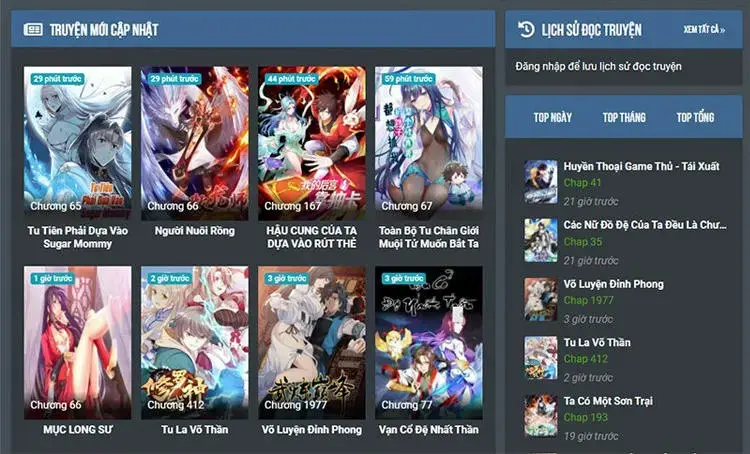Click Tu La Võ Thần in top ranking list
The width and height of the screenshot is (750, 454).
[x=597, y=343]
